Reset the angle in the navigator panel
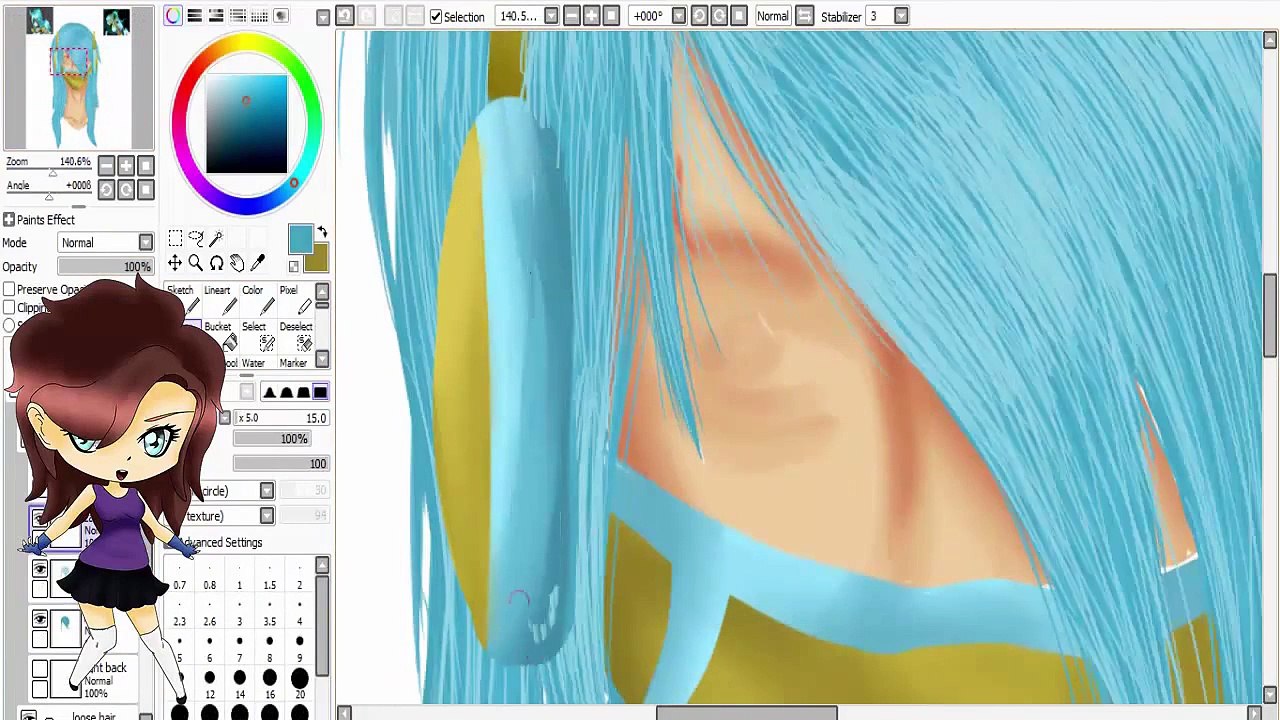Screen dimensions: 1280x720 [x=146, y=189]
